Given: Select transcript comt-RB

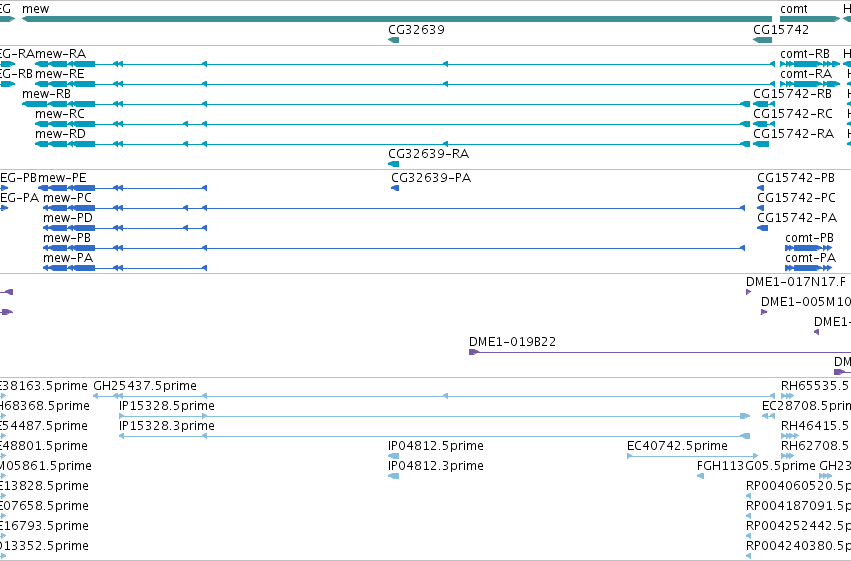Looking at the screenshot, I should pos(810,64).
